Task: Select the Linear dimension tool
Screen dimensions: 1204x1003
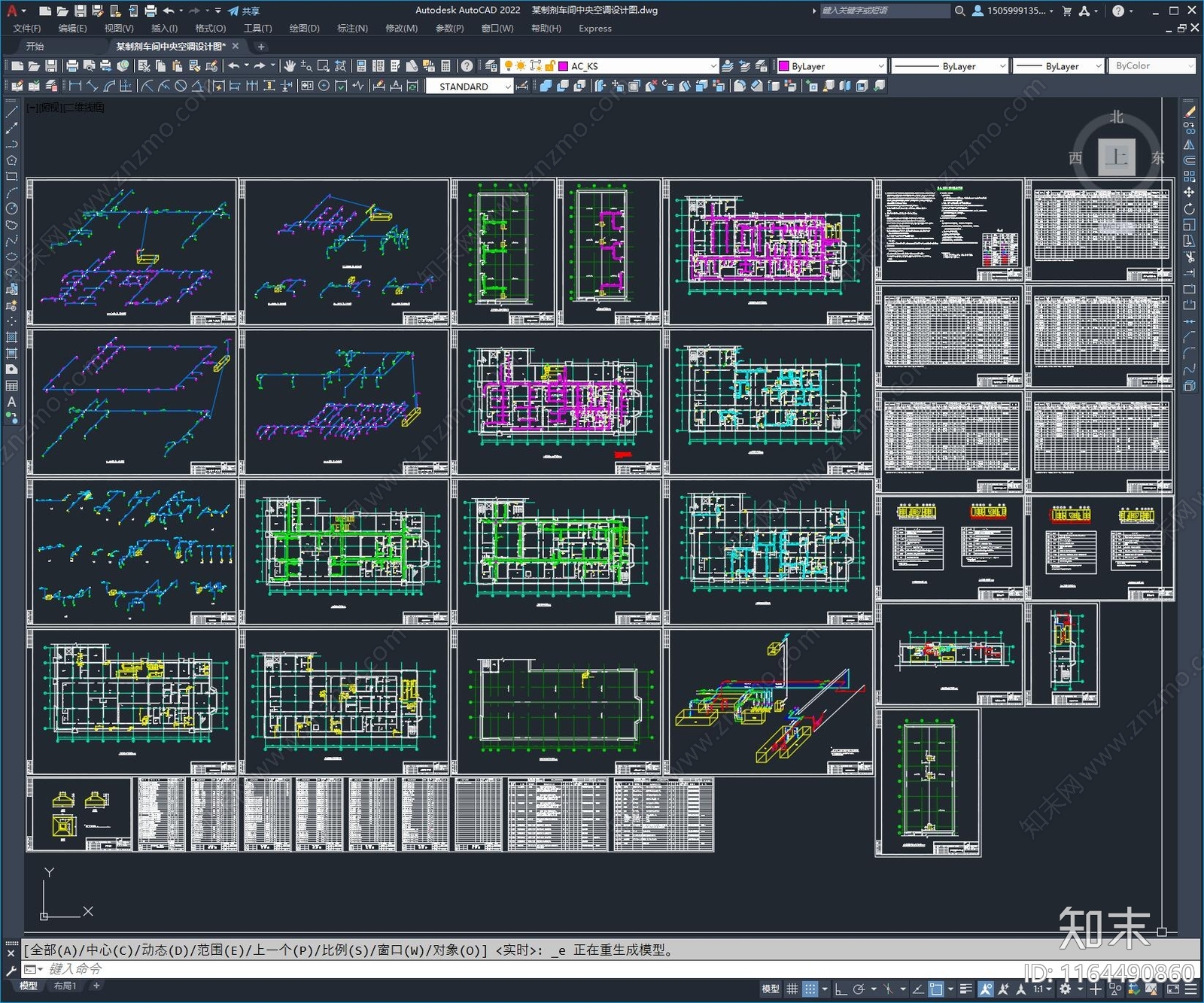Action: pos(75,87)
